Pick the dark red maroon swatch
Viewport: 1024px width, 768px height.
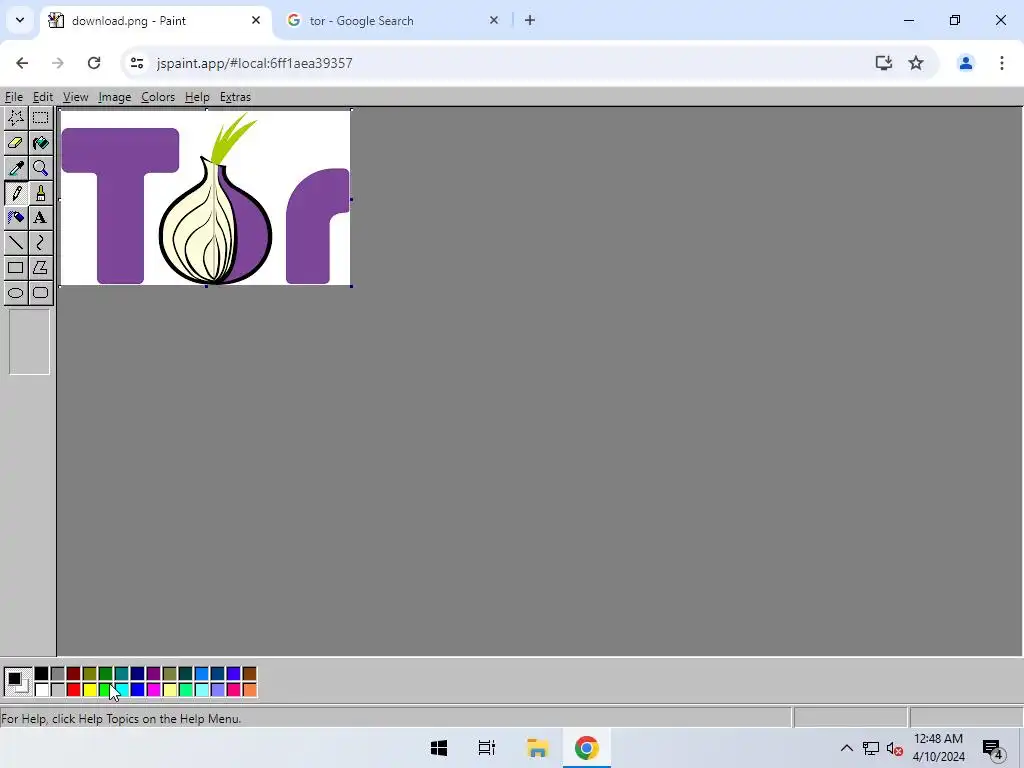coord(73,674)
